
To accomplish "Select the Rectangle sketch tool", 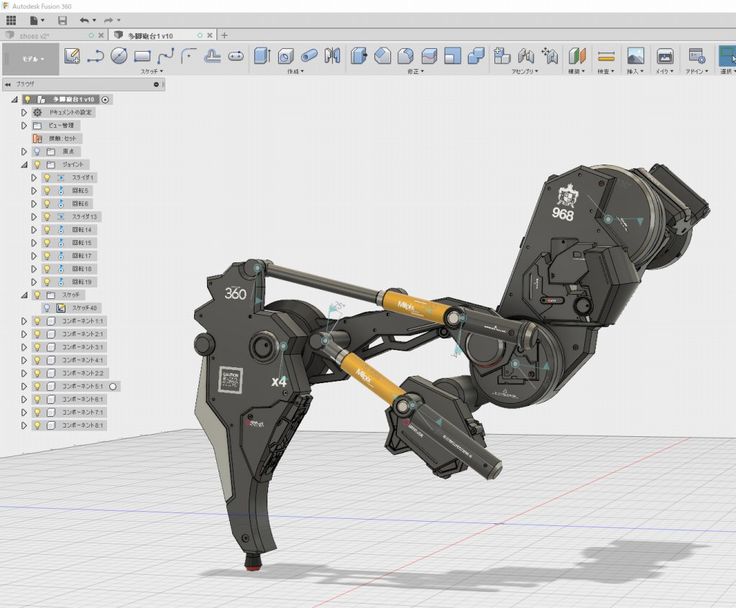I will pyautogui.click(x=142, y=56).
